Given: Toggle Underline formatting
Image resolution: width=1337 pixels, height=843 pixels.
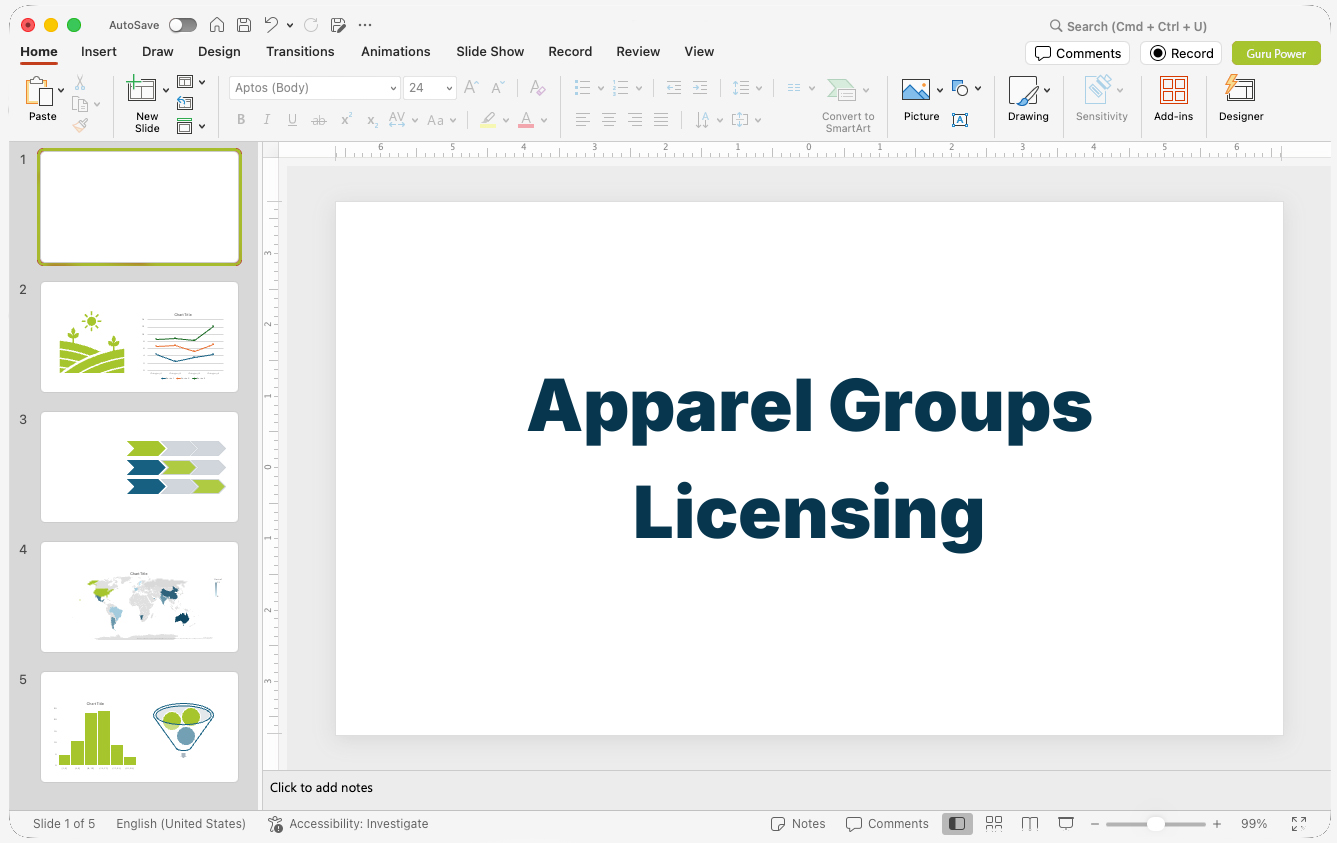Looking at the screenshot, I should click(293, 120).
